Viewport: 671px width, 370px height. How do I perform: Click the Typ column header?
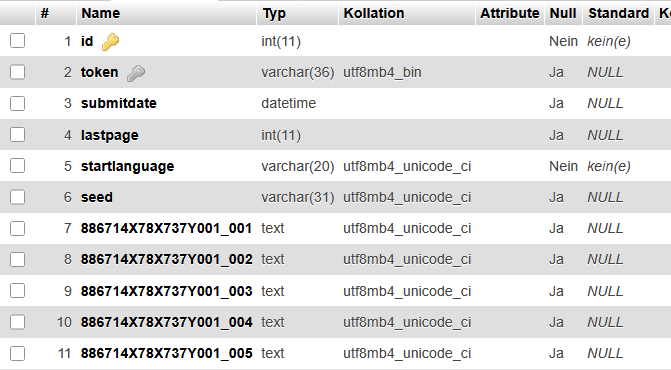point(274,13)
